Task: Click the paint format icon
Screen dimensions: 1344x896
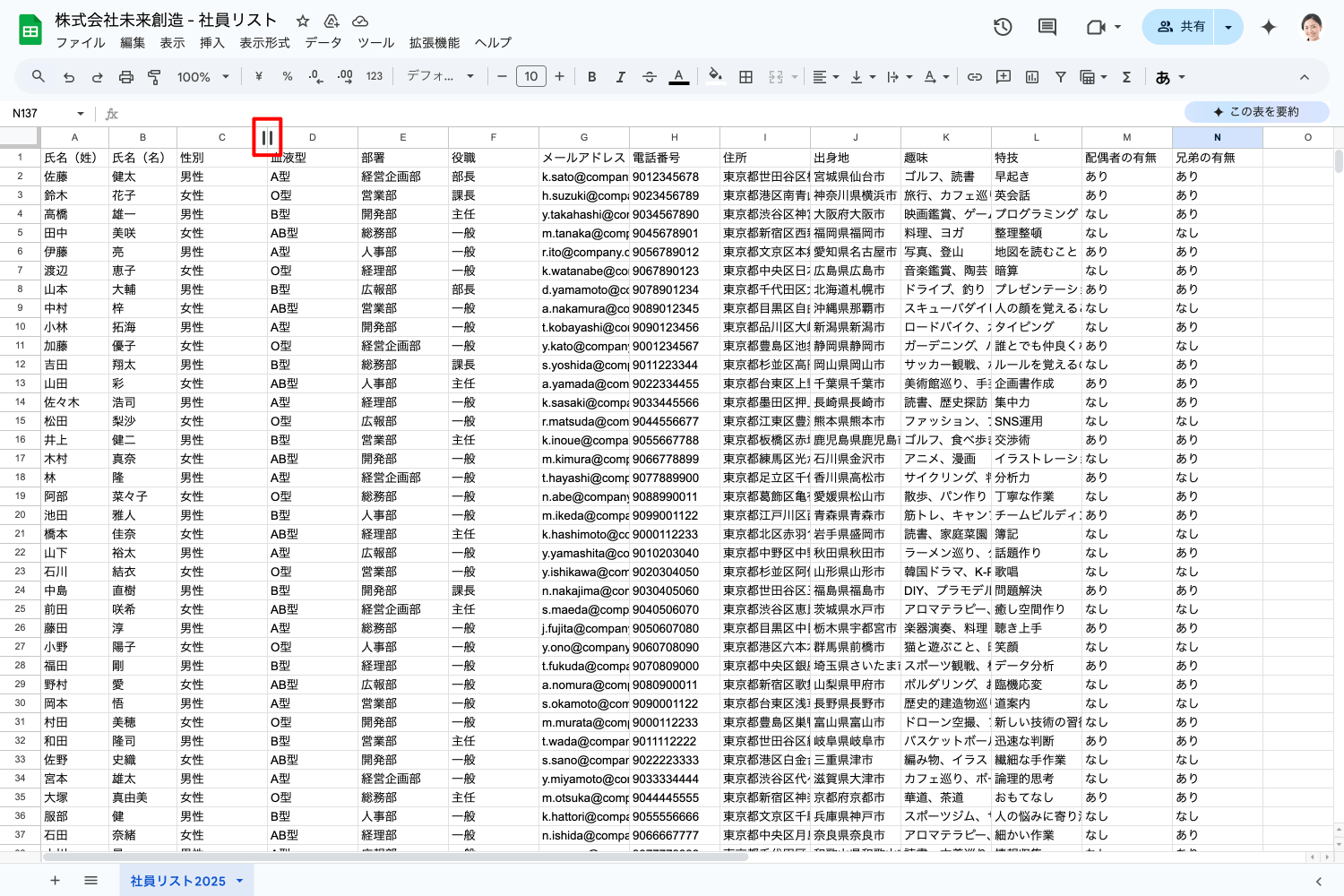Action: pos(154,77)
